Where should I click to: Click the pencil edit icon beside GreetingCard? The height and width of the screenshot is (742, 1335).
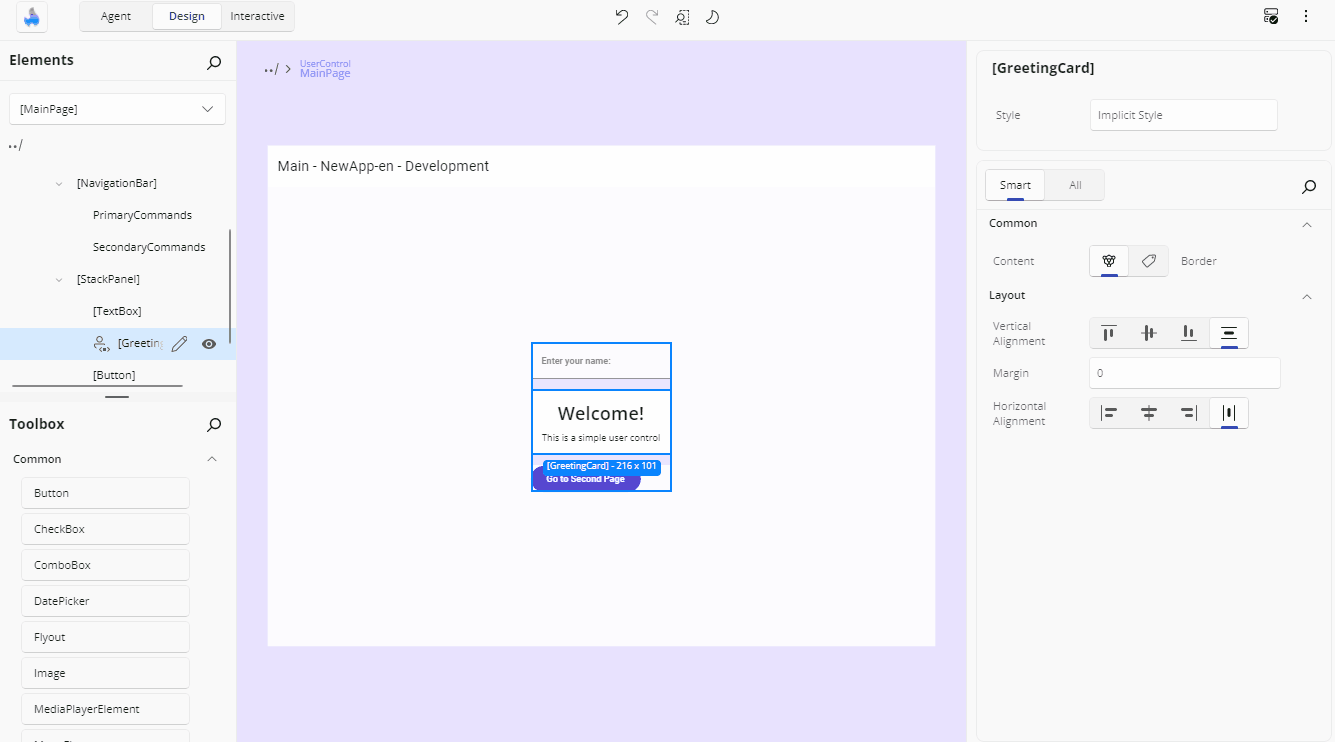coord(179,343)
